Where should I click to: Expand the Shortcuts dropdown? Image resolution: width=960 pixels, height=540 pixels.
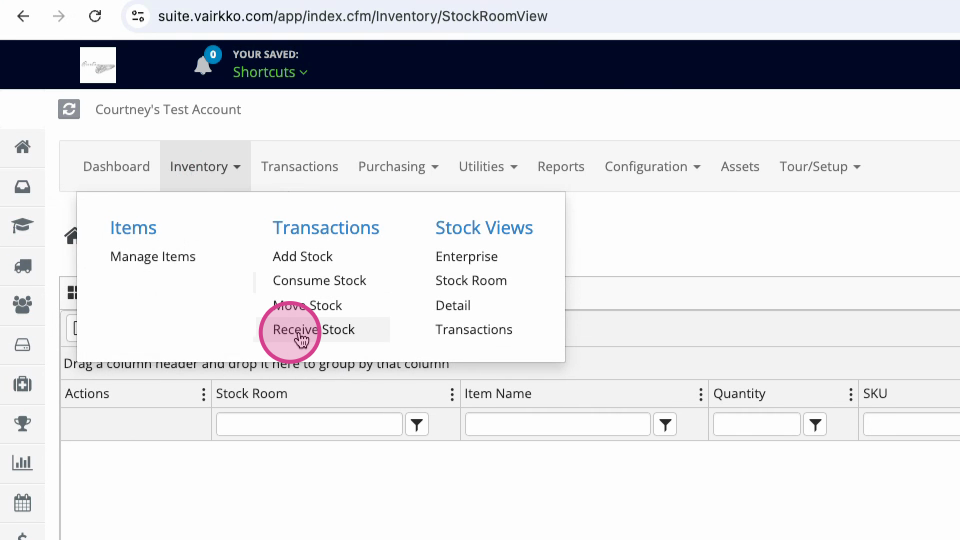[270, 72]
